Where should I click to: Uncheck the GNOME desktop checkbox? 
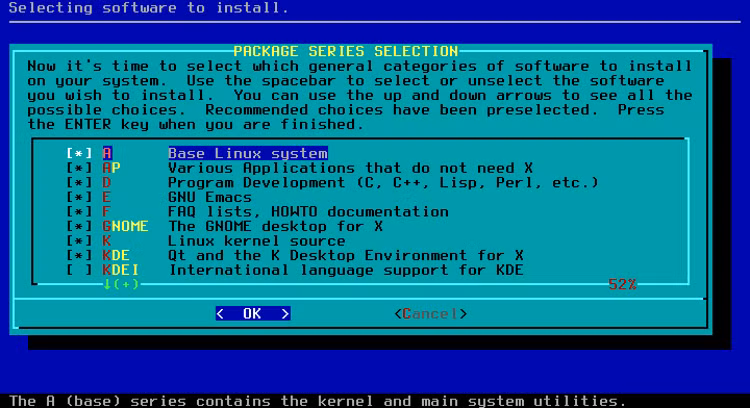[79, 226]
